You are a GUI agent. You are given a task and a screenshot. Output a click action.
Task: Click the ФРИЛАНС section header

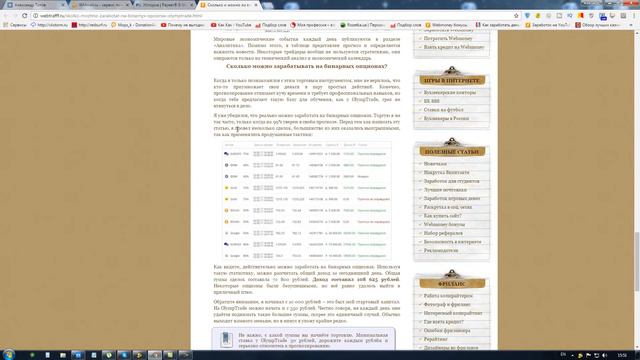click(452, 283)
